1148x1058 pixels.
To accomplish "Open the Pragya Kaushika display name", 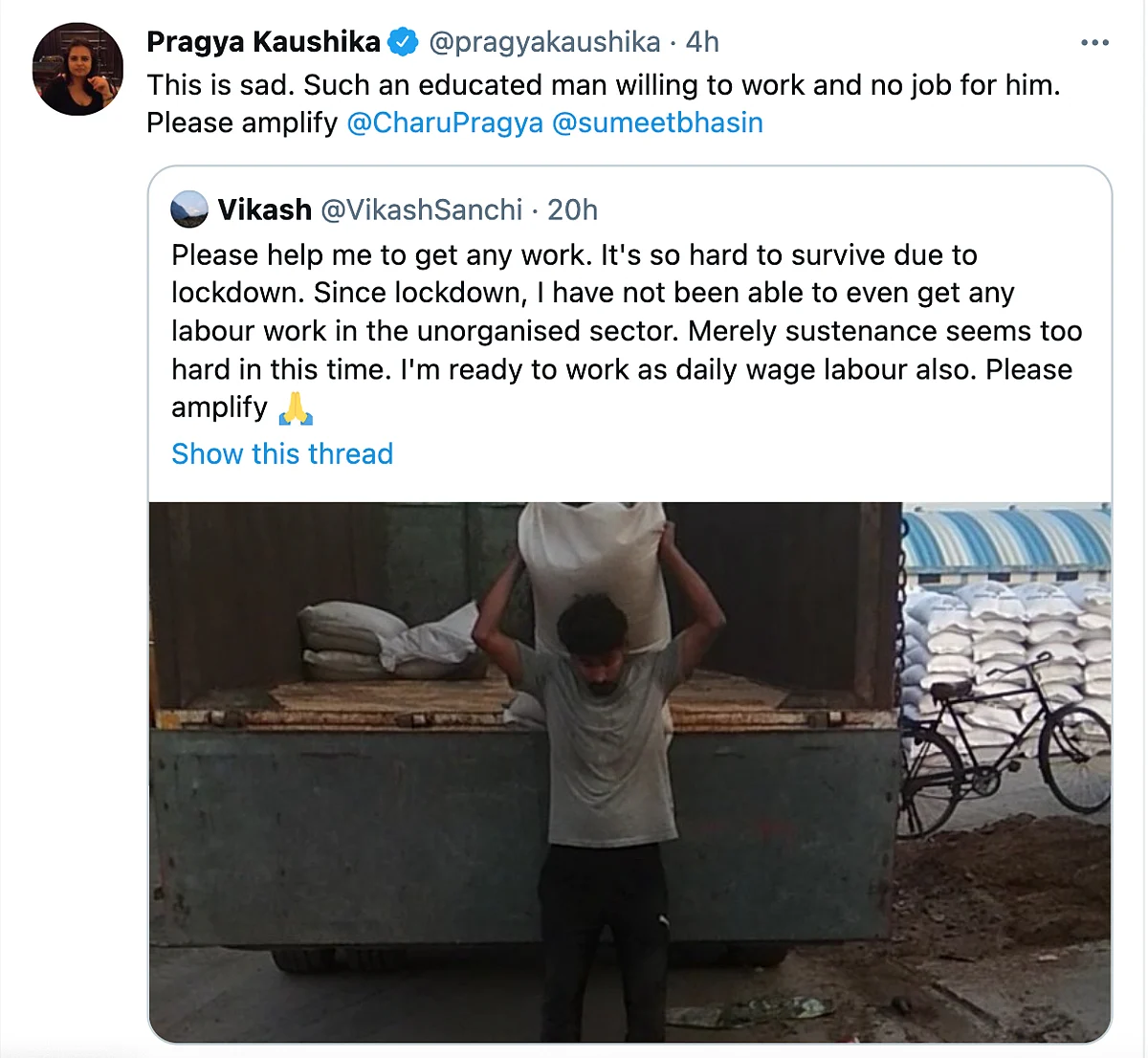I will click(x=264, y=42).
